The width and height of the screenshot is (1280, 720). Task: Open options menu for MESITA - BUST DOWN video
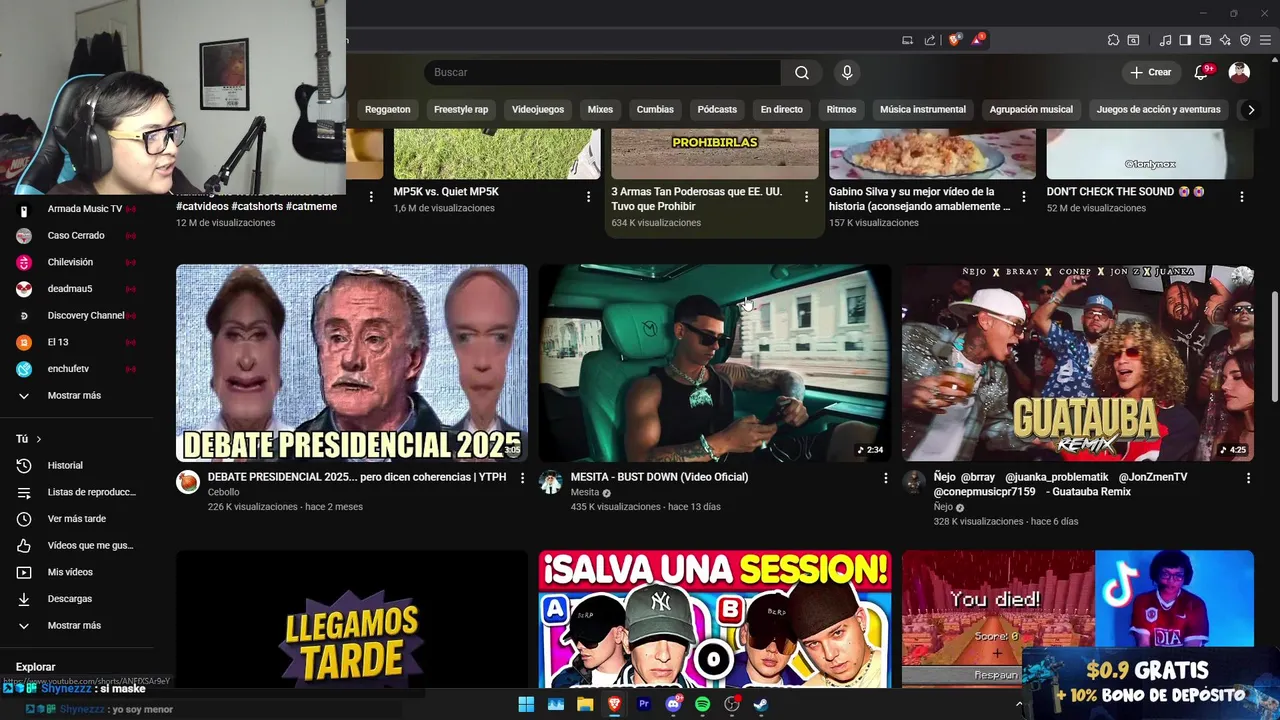(x=885, y=478)
